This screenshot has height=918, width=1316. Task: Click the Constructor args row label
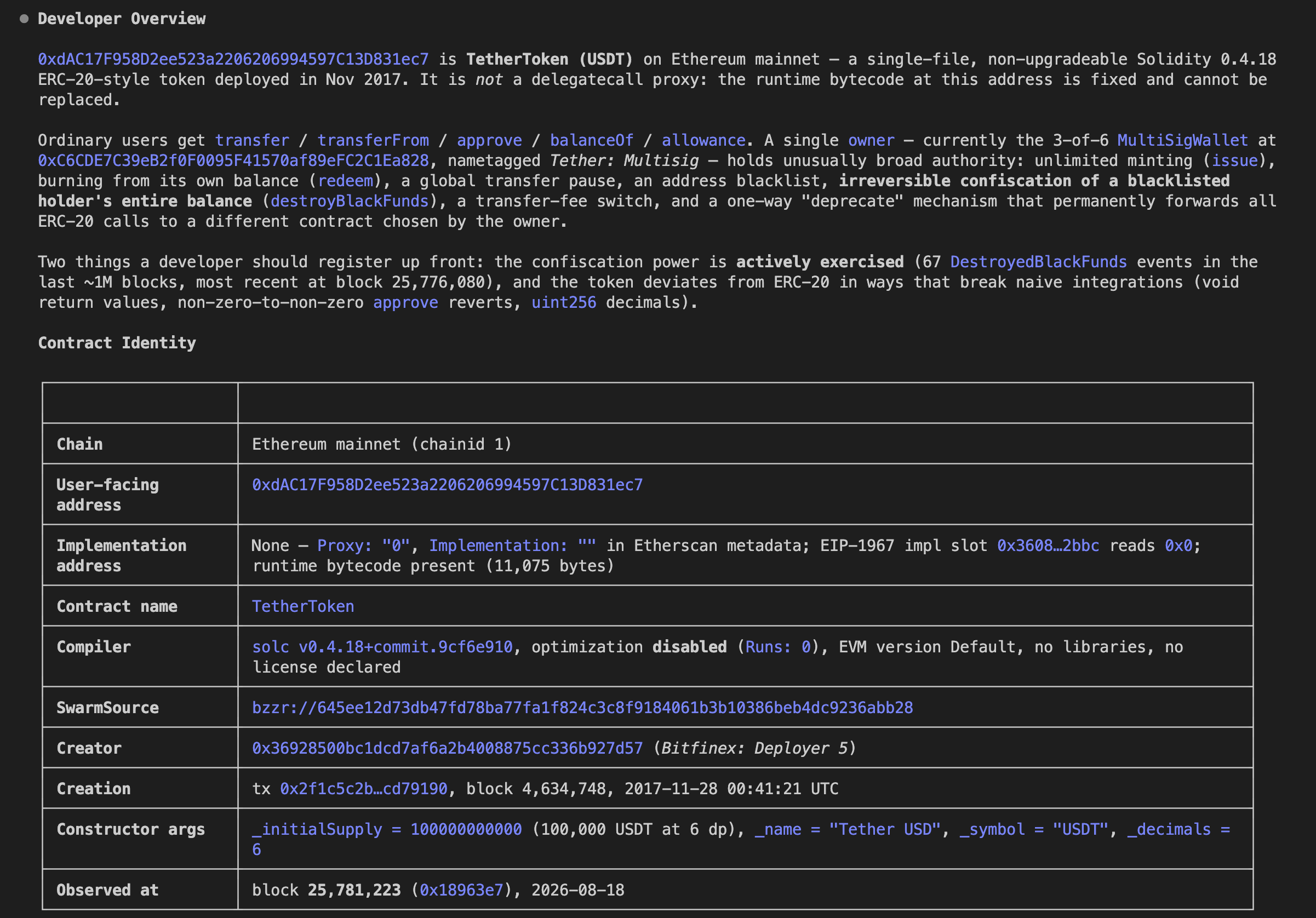click(x=131, y=829)
